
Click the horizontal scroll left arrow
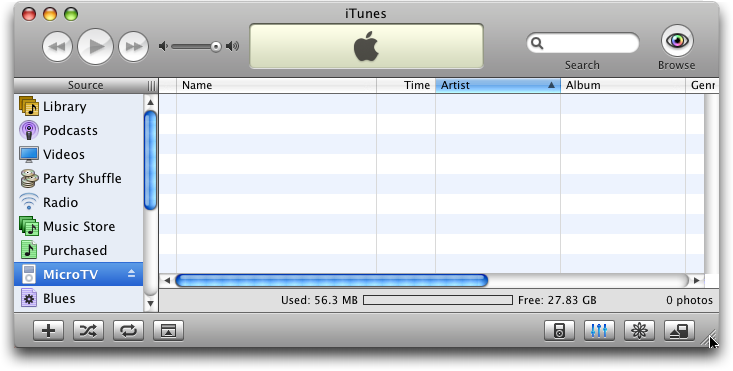[x=167, y=280]
